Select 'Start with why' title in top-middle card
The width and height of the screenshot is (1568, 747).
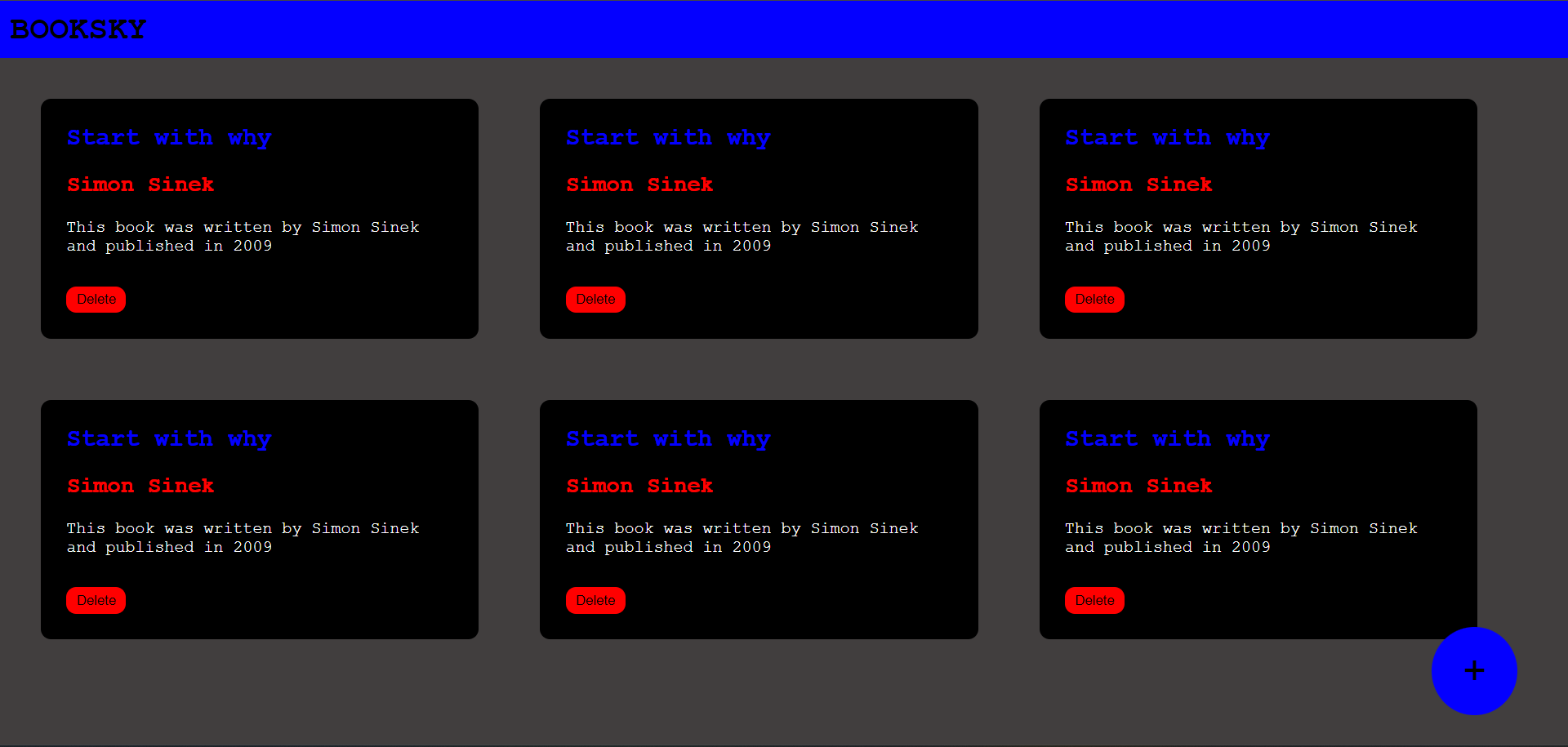(x=668, y=138)
